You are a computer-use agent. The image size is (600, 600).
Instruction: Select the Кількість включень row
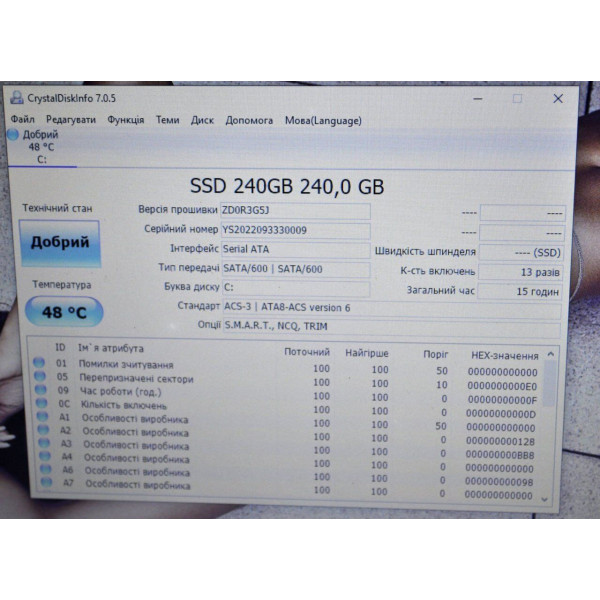tap(287, 408)
